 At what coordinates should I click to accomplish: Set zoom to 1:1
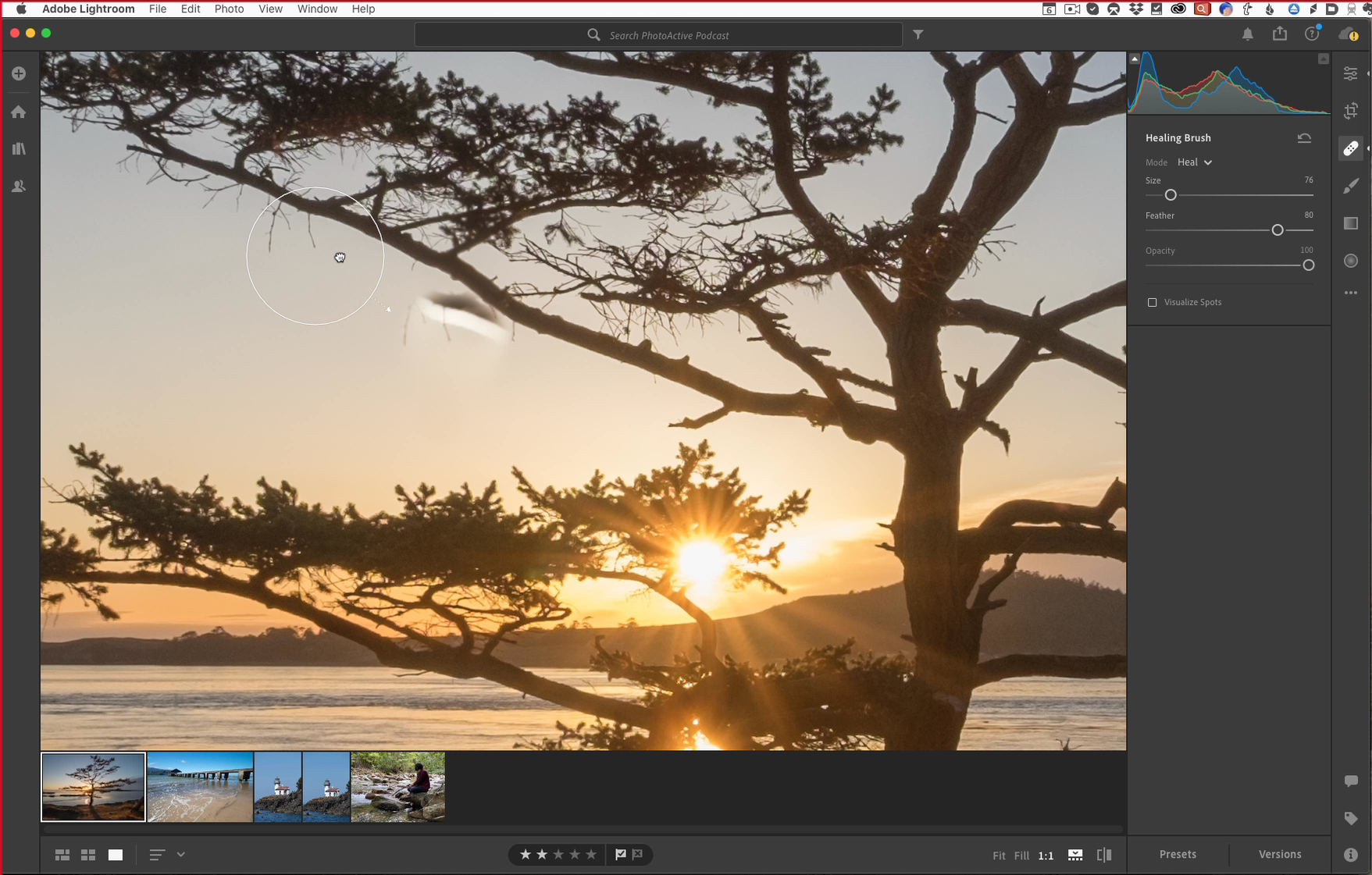tap(1046, 855)
